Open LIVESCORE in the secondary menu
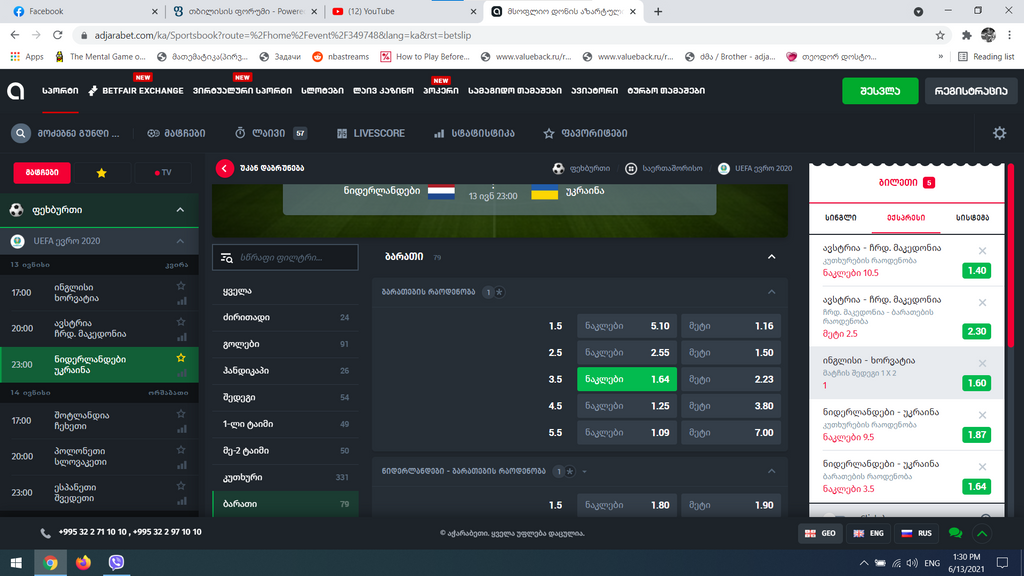Screen dimensions: 1024x576 click(371, 133)
